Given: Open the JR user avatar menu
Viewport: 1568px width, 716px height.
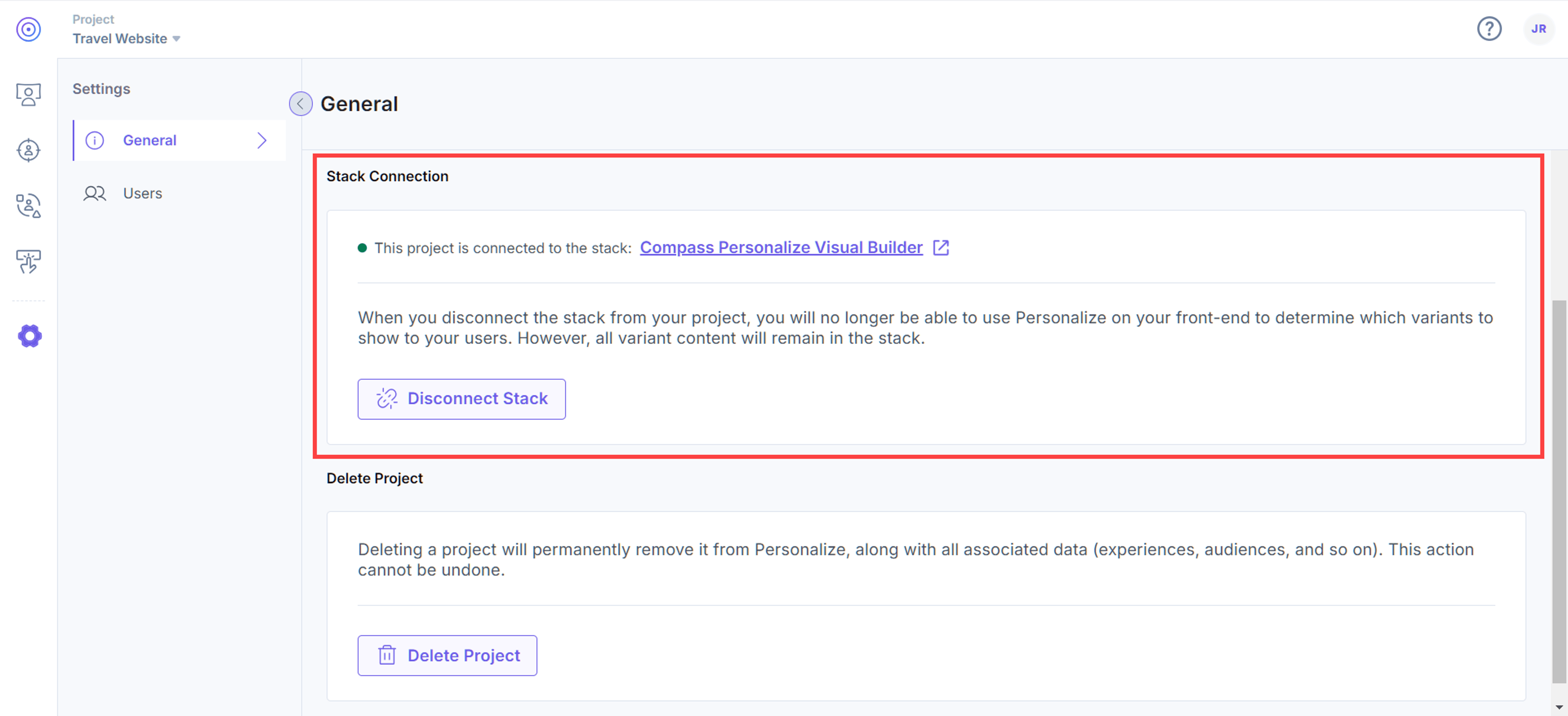Looking at the screenshot, I should [1539, 29].
